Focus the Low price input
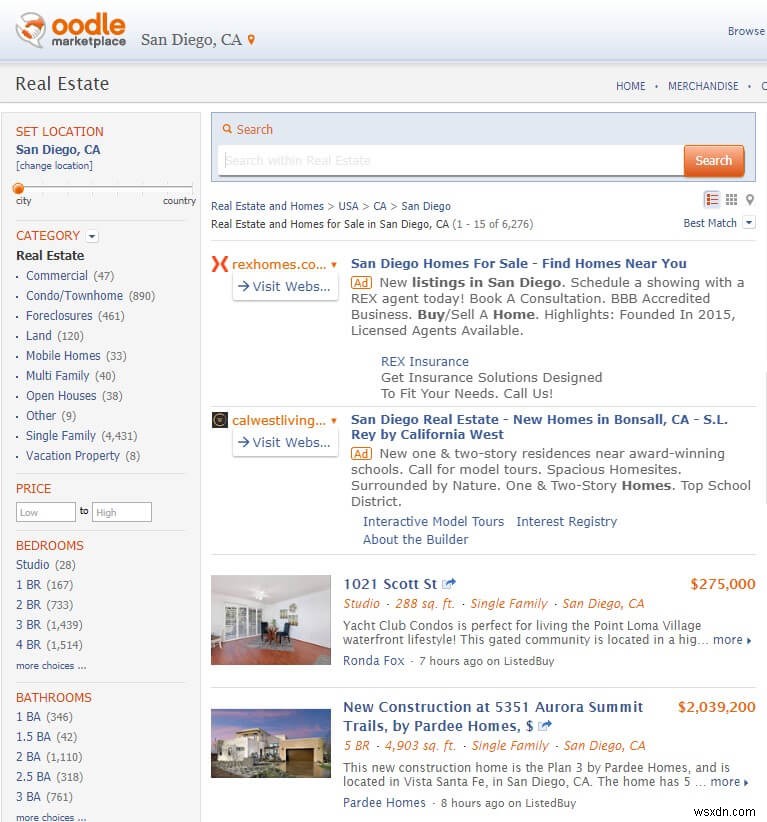767x822 pixels. click(x=46, y=512)
